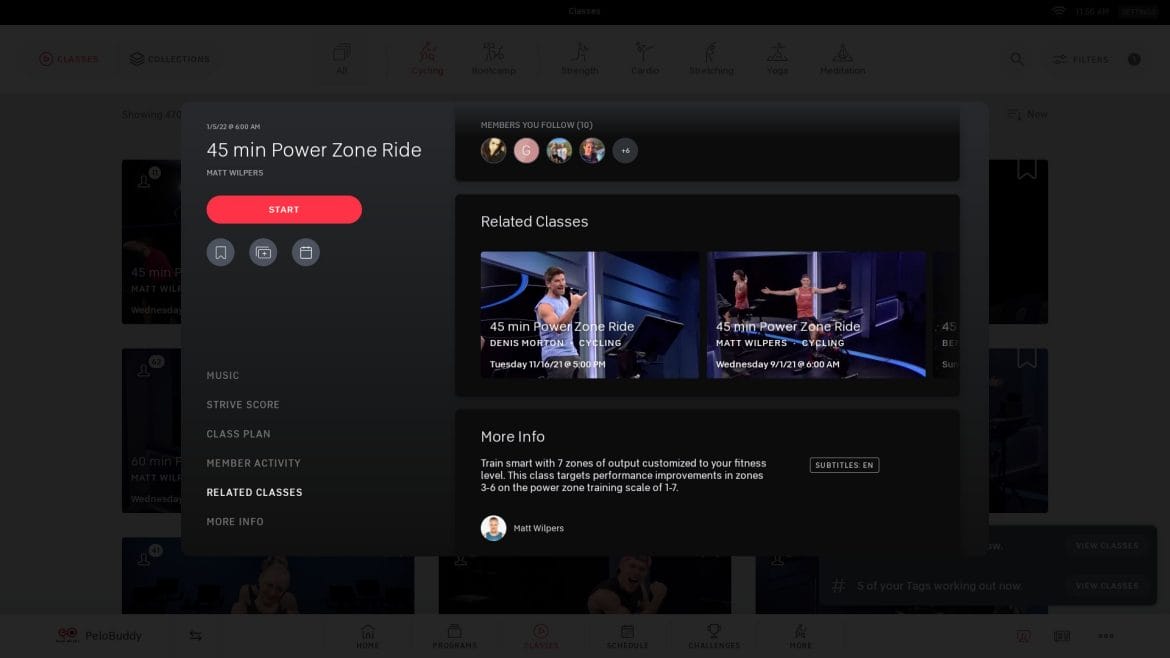Open More in bottom navigation
This screenshot has height=658, width=1170.
pyautogui.click(x=801, y=636)
